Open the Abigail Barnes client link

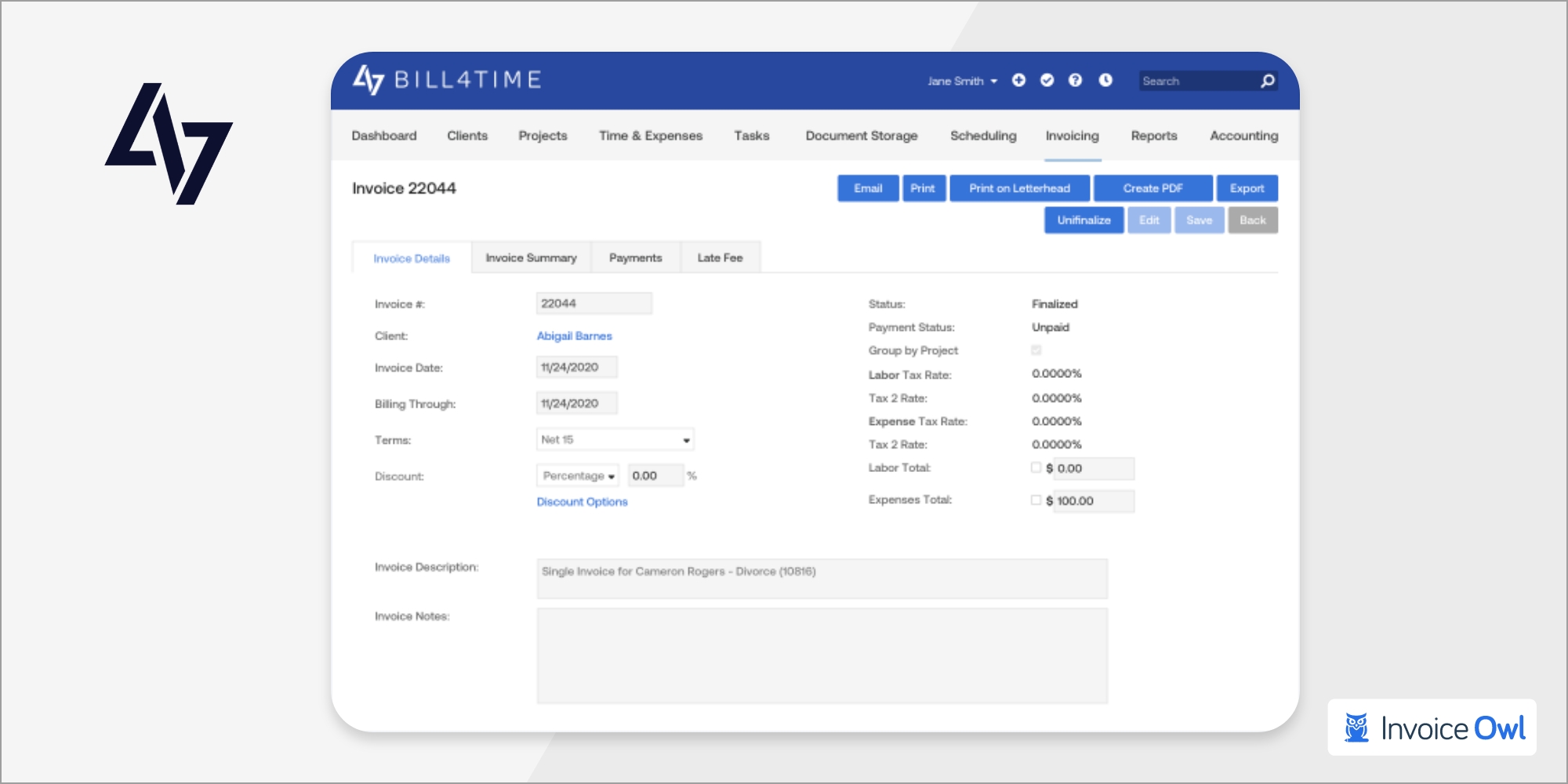(x=574, y=336)
